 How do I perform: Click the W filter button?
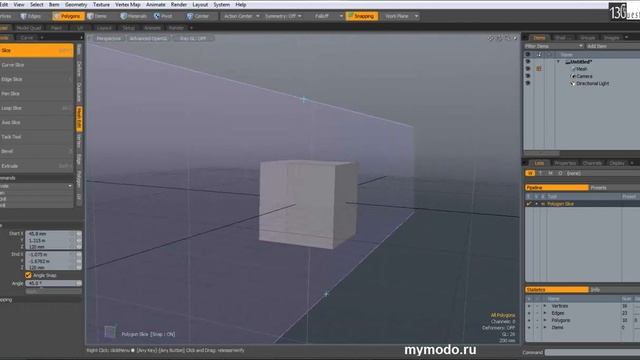click(x=530, y=173)
